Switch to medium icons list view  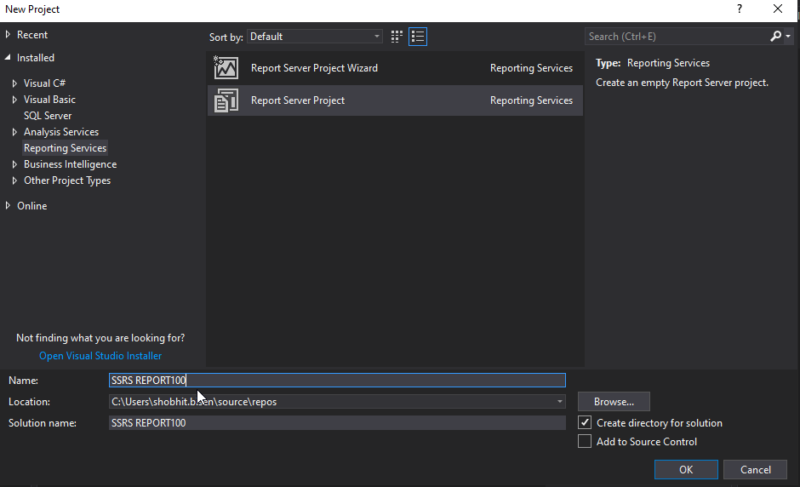point(418,36)
